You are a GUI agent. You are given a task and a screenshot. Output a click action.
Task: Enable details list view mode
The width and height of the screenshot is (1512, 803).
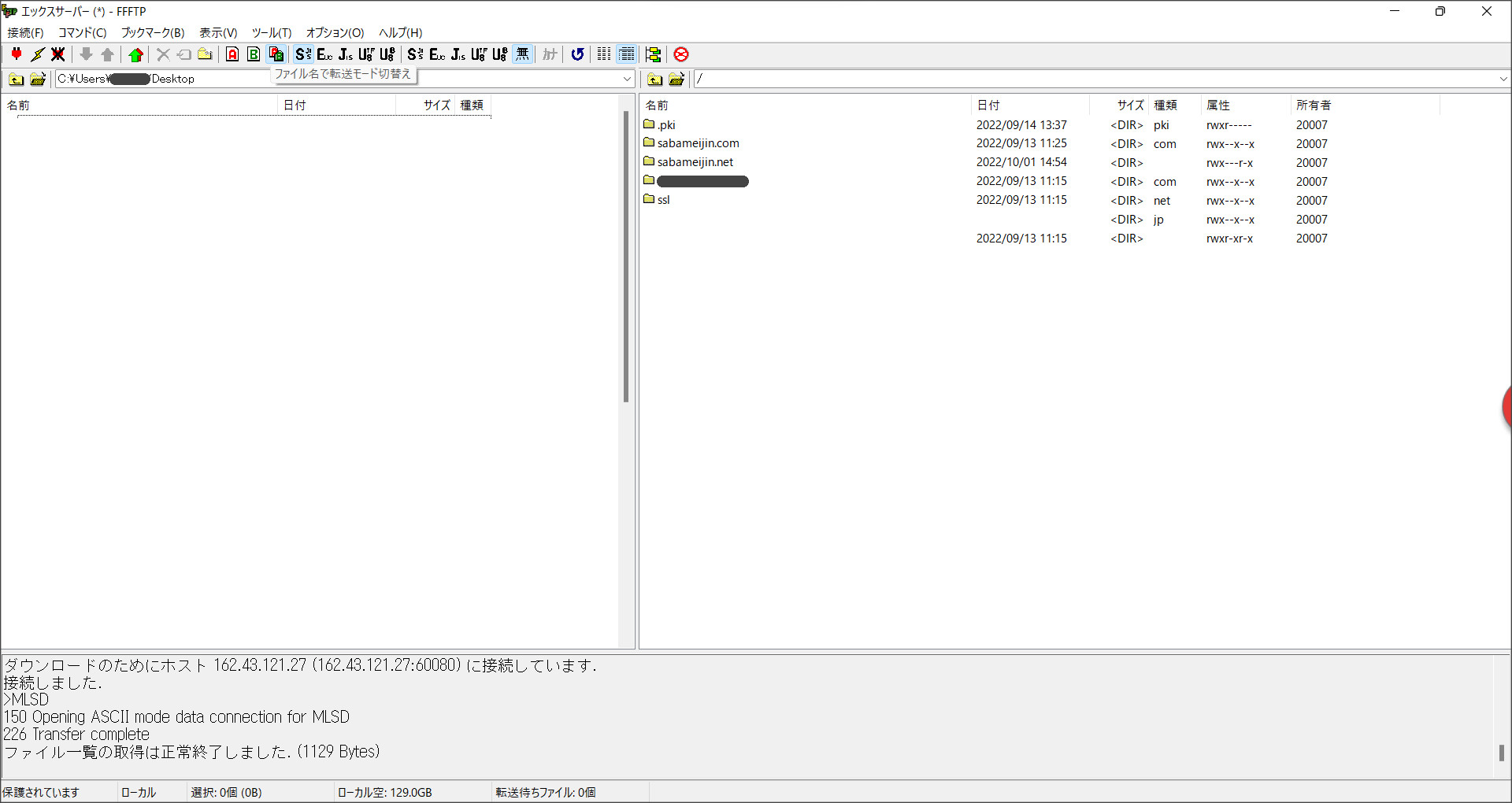tap(627, 54)
